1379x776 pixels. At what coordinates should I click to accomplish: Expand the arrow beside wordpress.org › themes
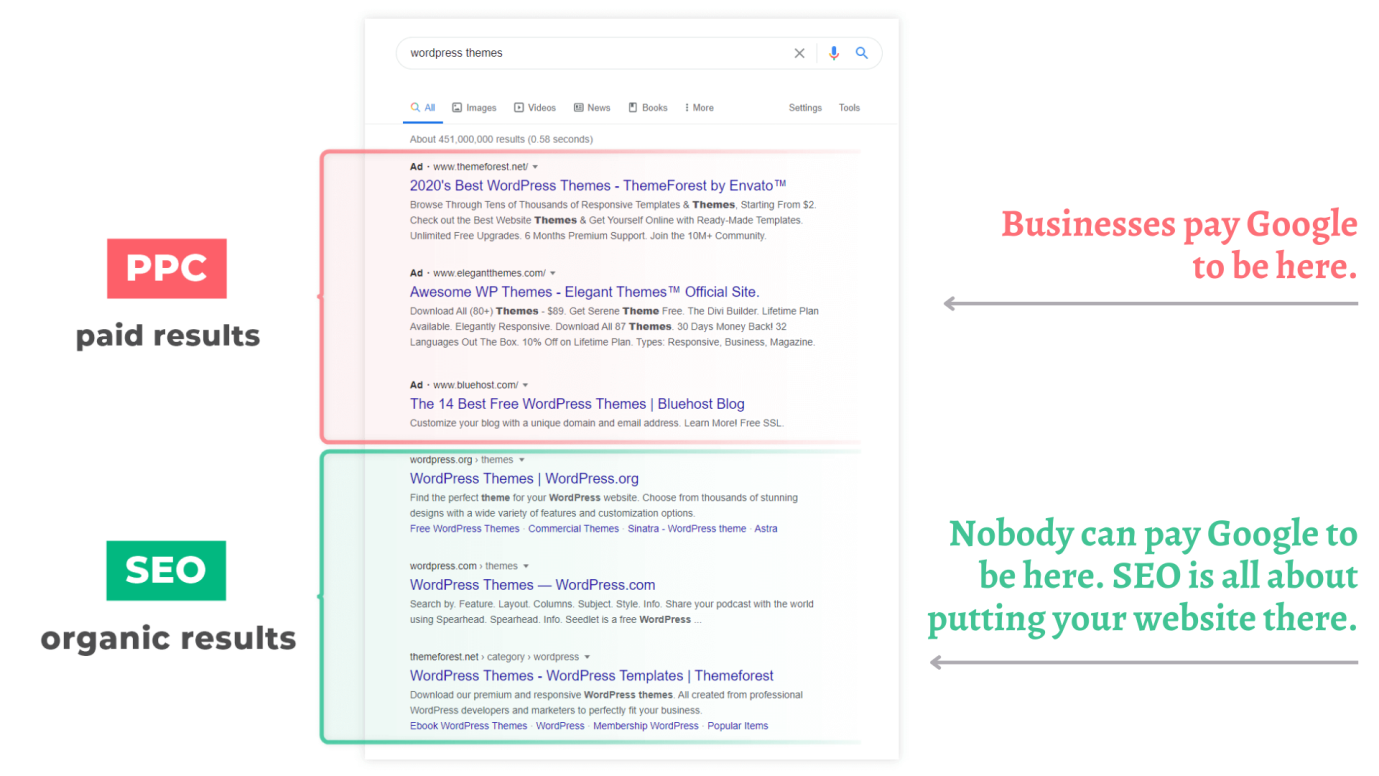[x=521, y=461]
